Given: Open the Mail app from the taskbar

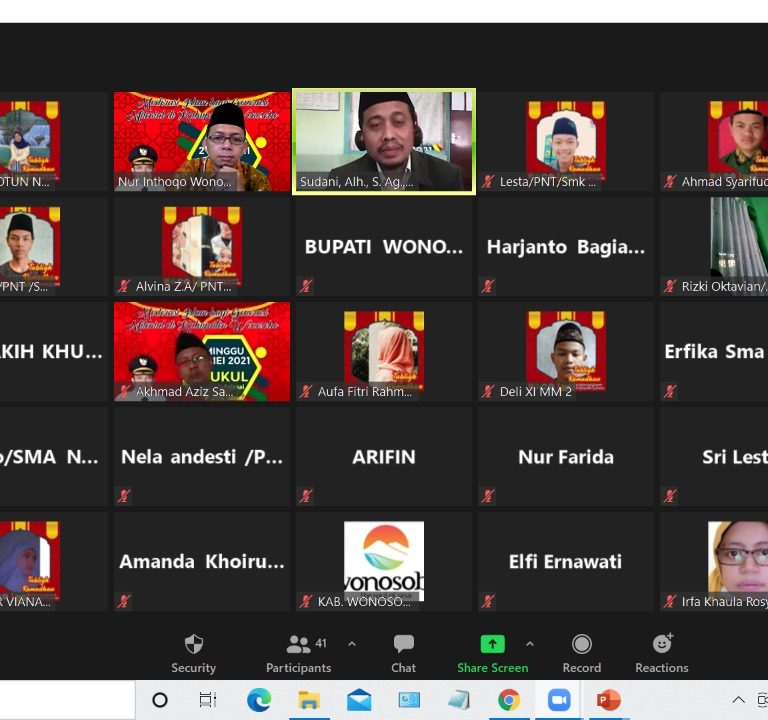Looking at the screenshot, I should [359, 700].
